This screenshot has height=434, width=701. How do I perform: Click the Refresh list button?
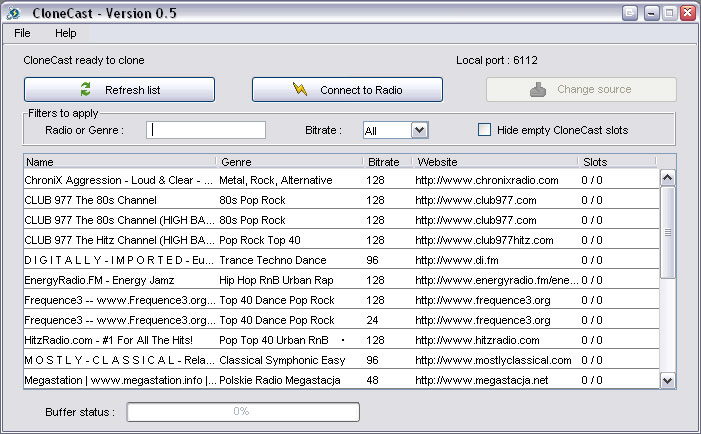[x=119, y=90]
